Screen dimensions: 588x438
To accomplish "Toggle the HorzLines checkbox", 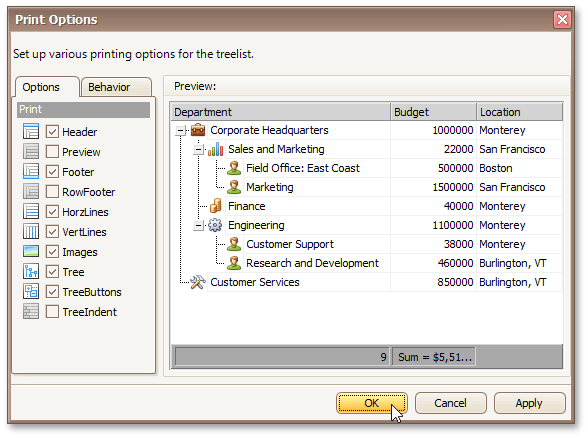I will tap(52, 212).
